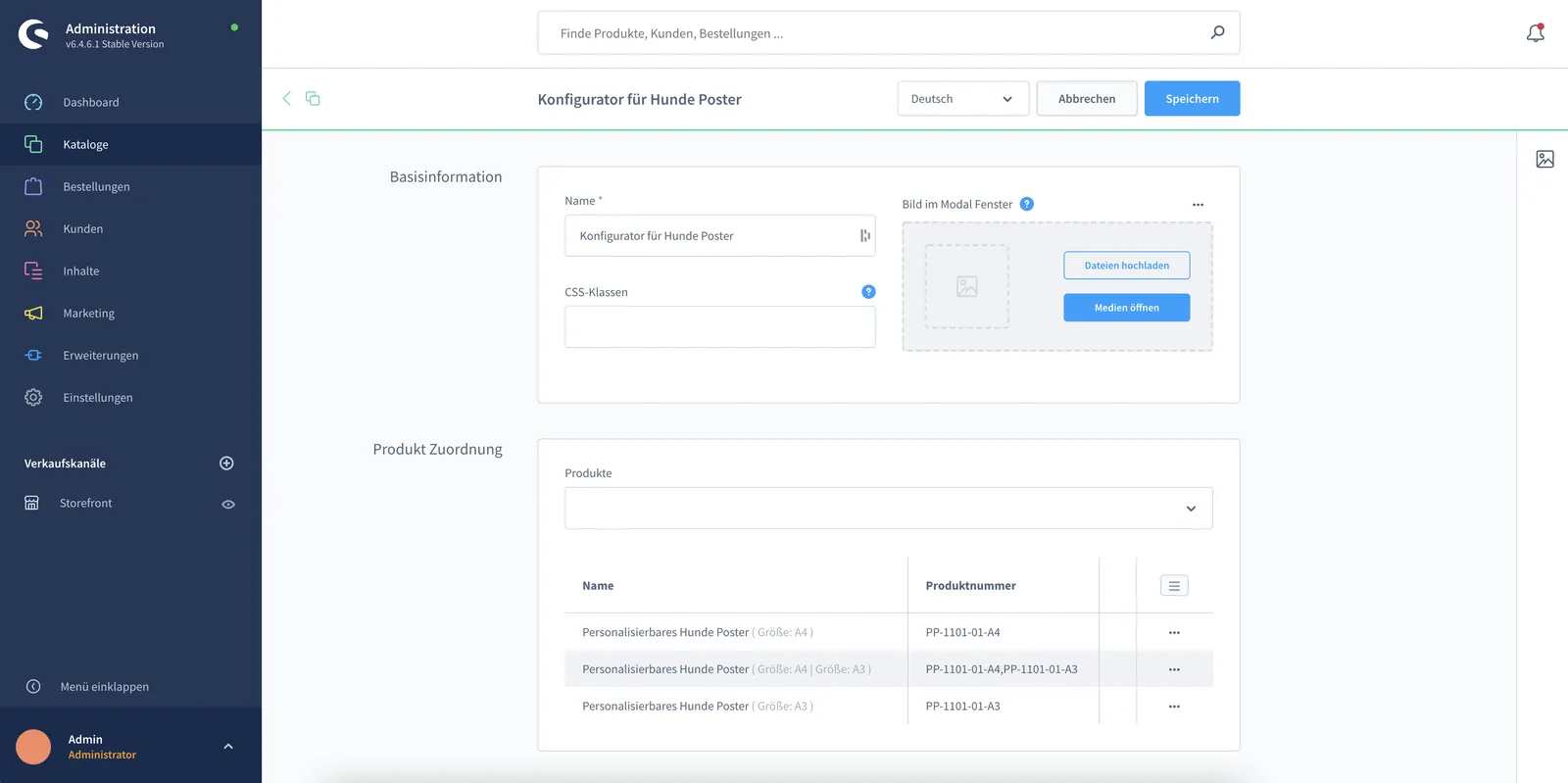This screenshot has width=1568, height=783.
Task: Open the Deutsch language dropdown
Action: 963,98
